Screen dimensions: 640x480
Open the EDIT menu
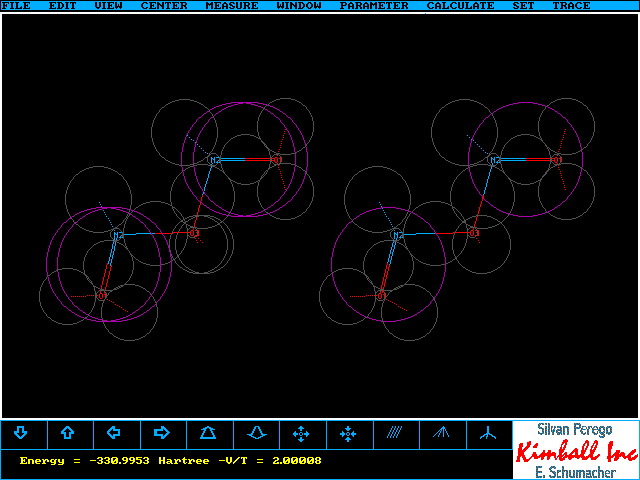(x=63, y=6)
